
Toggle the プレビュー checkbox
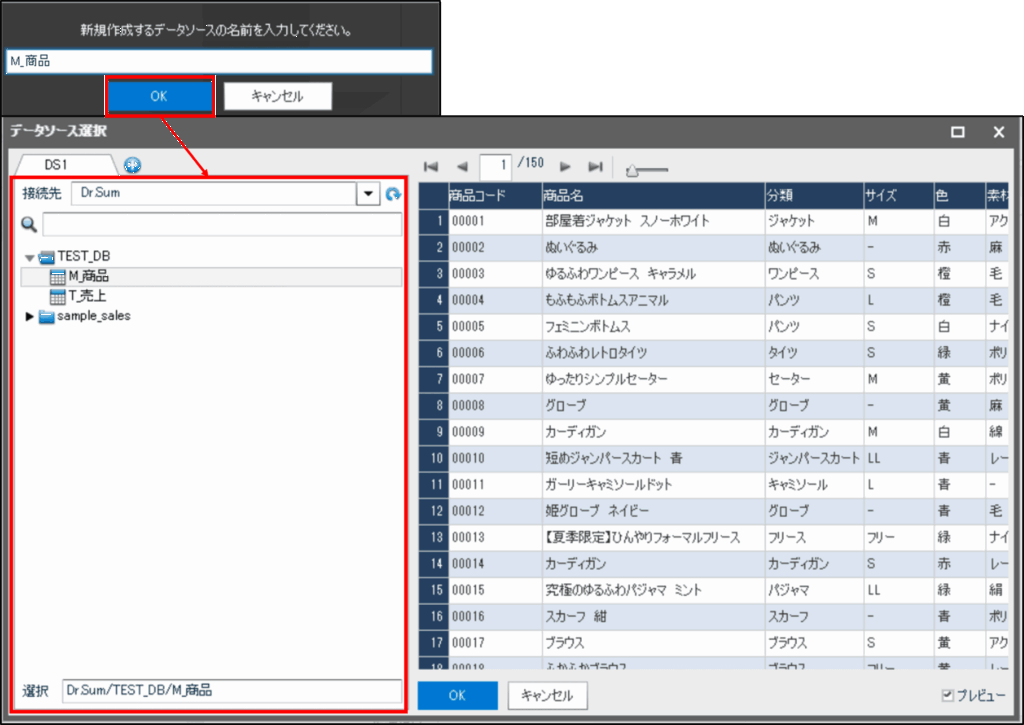click(947, 695)
